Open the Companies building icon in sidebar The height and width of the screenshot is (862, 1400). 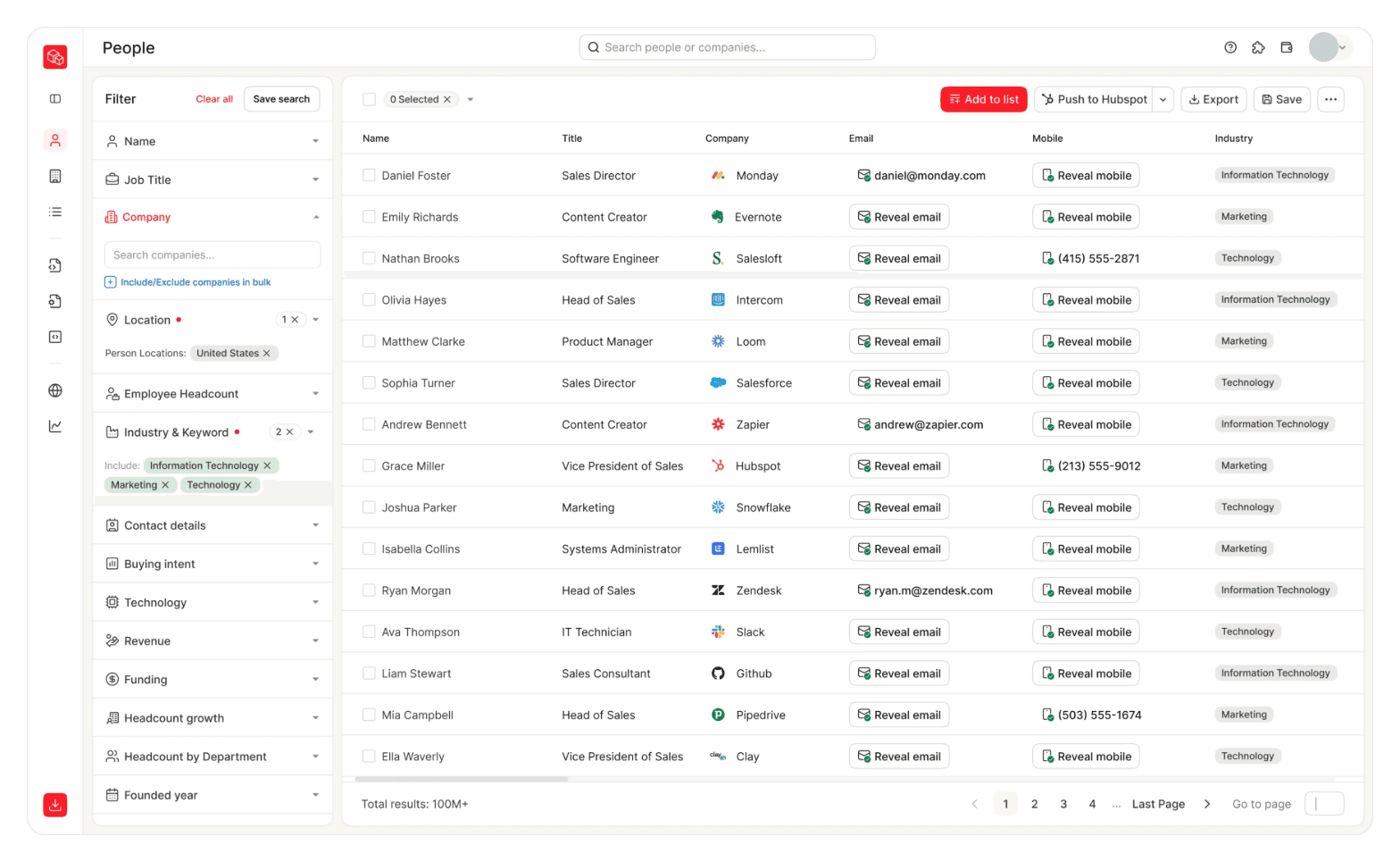[x=55, y=176]
